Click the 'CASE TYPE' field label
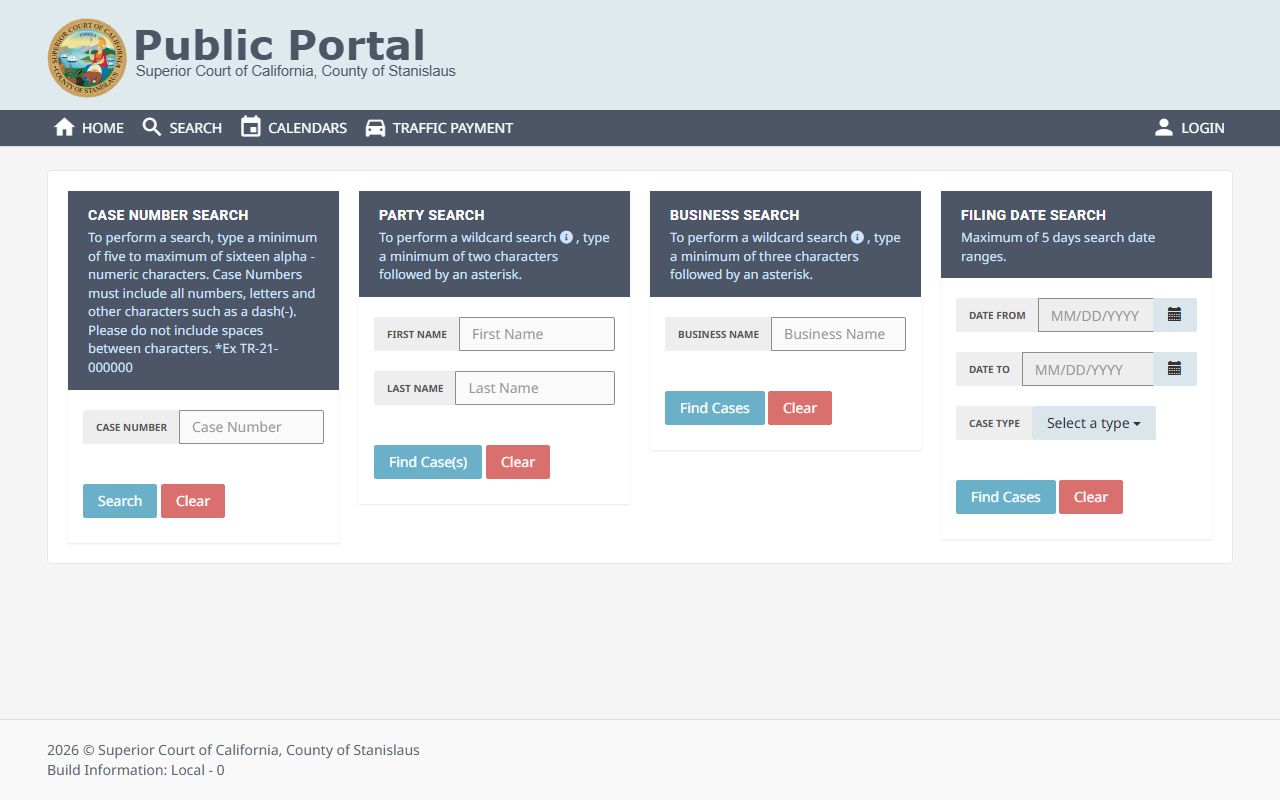This screenshot has width=1280, height=800. [994, 423]
